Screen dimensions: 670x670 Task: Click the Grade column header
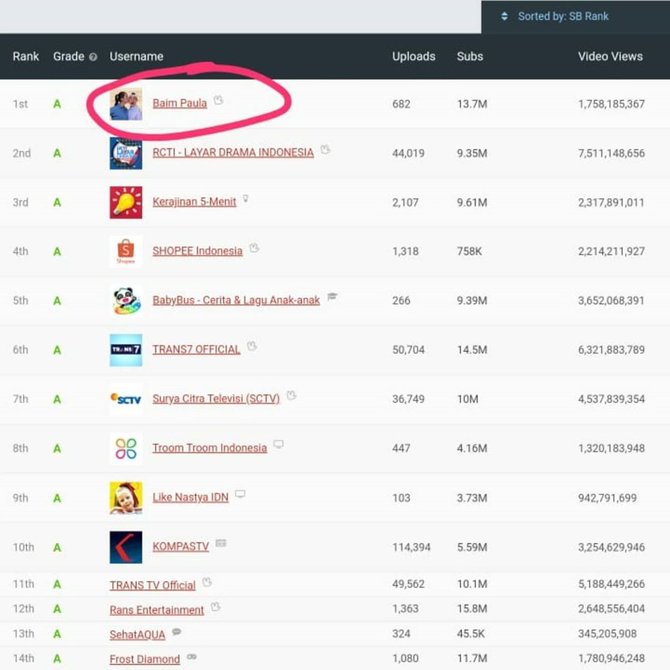pos(69,56)
